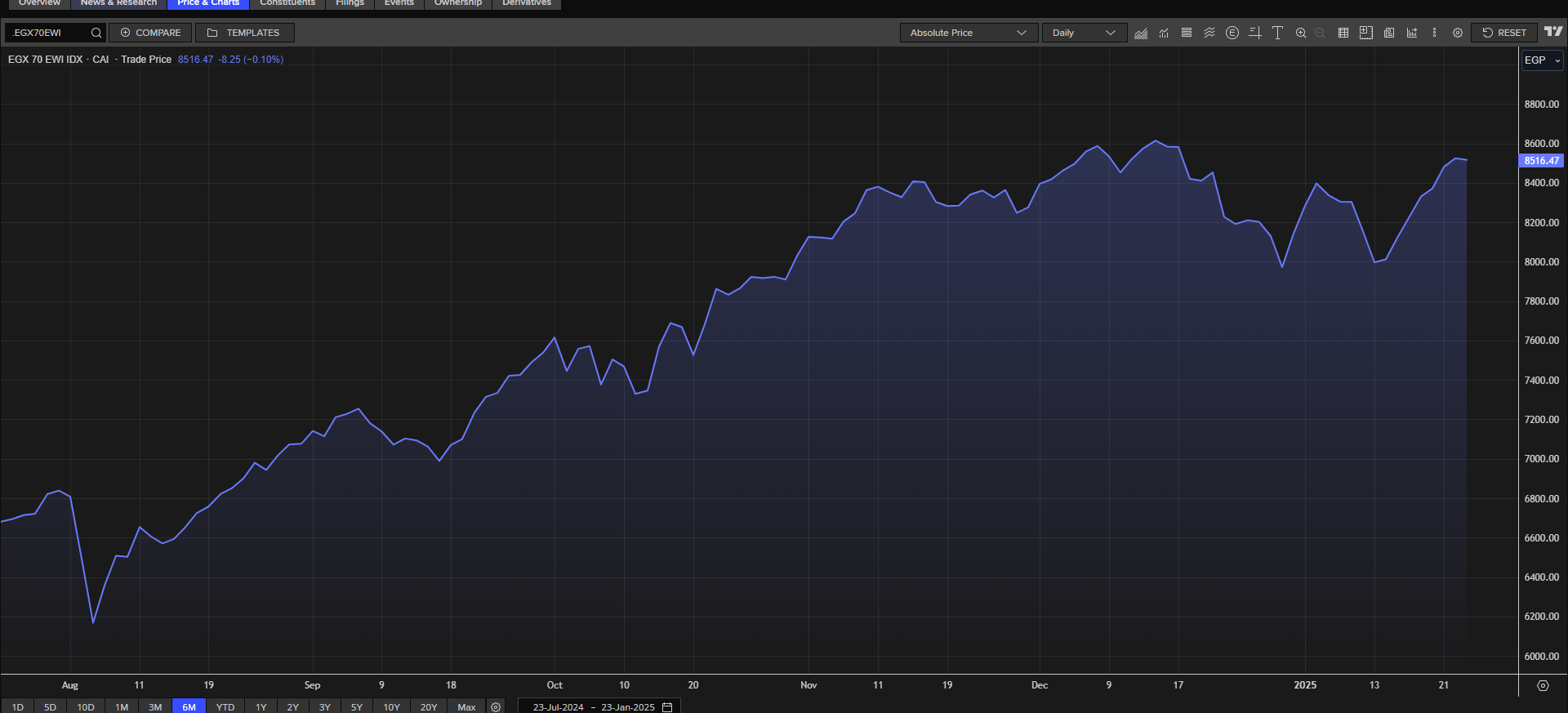1568x713 pixels.
Task: Open the News & Research tab
Action: [118, 3]
